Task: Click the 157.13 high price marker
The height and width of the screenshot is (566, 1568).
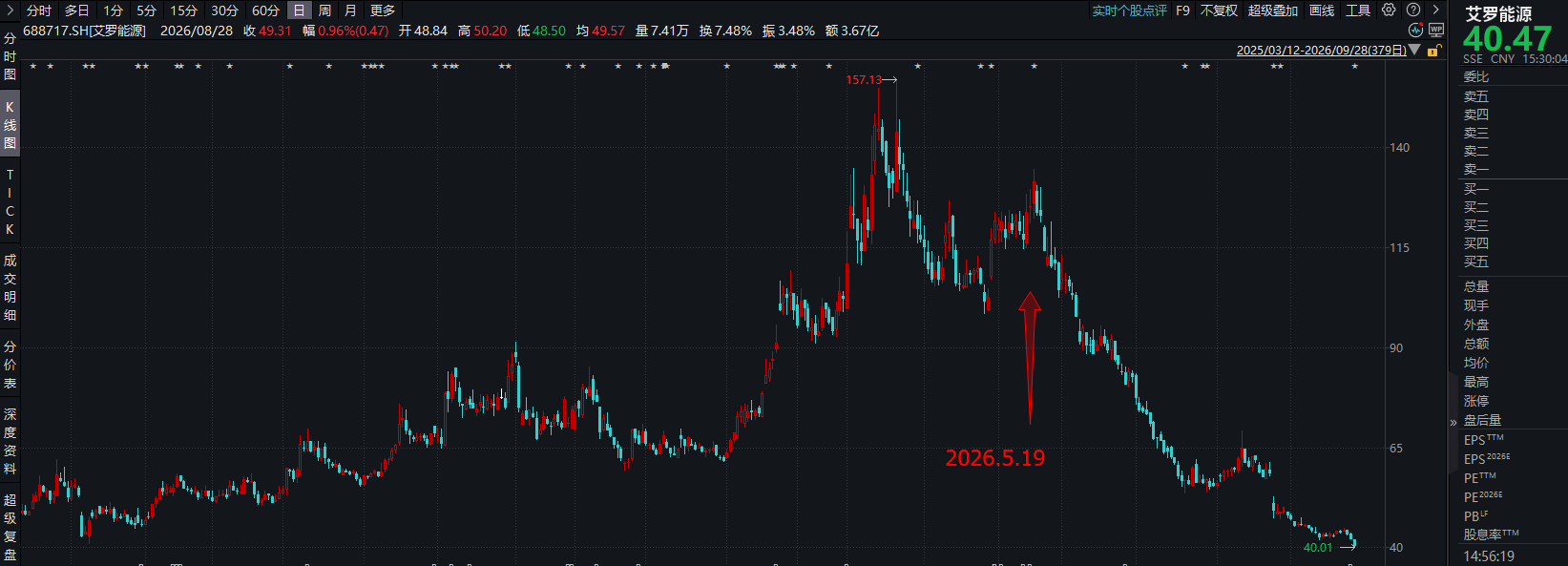Action: (x=864, y=80)
